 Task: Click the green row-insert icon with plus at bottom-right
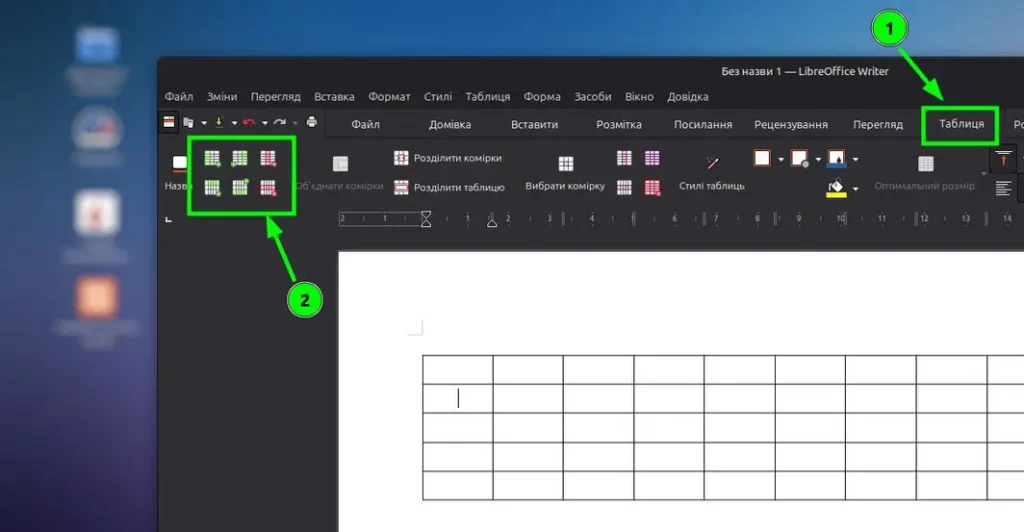click(212, 158)
